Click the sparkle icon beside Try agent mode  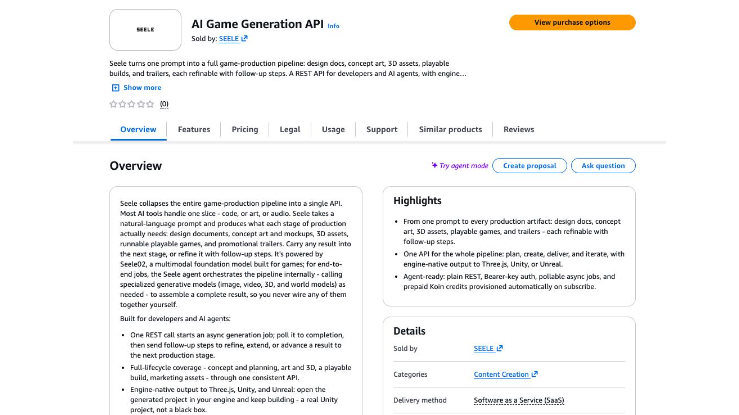coord(434,165)
